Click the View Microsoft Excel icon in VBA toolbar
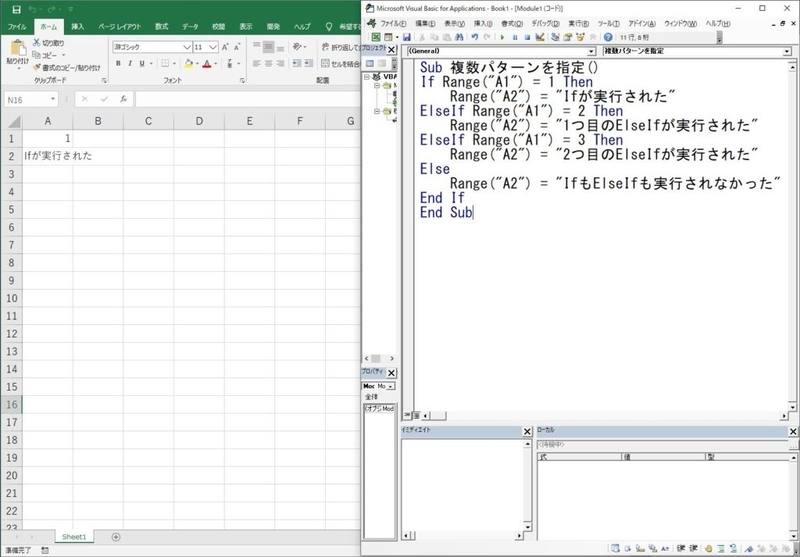 [x=376, y=37]
